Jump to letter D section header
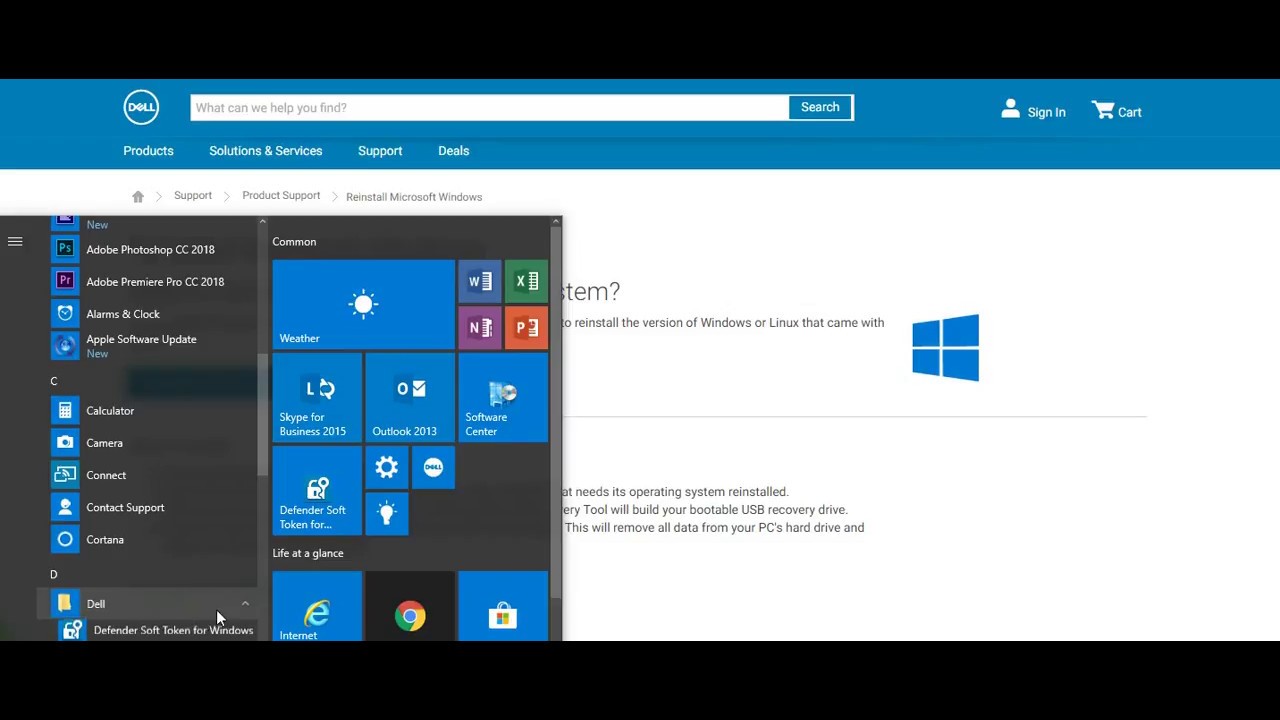The width and height of the screenshot is (1280, 720). (x=54, y=574)
